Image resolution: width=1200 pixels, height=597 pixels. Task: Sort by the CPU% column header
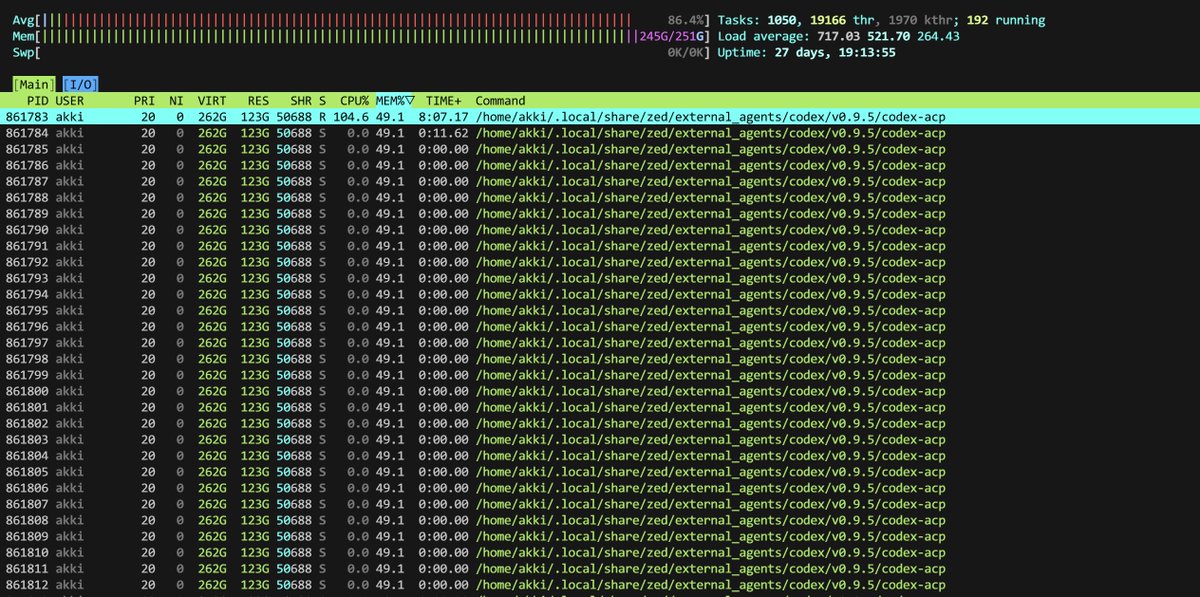tap(354, 101)
